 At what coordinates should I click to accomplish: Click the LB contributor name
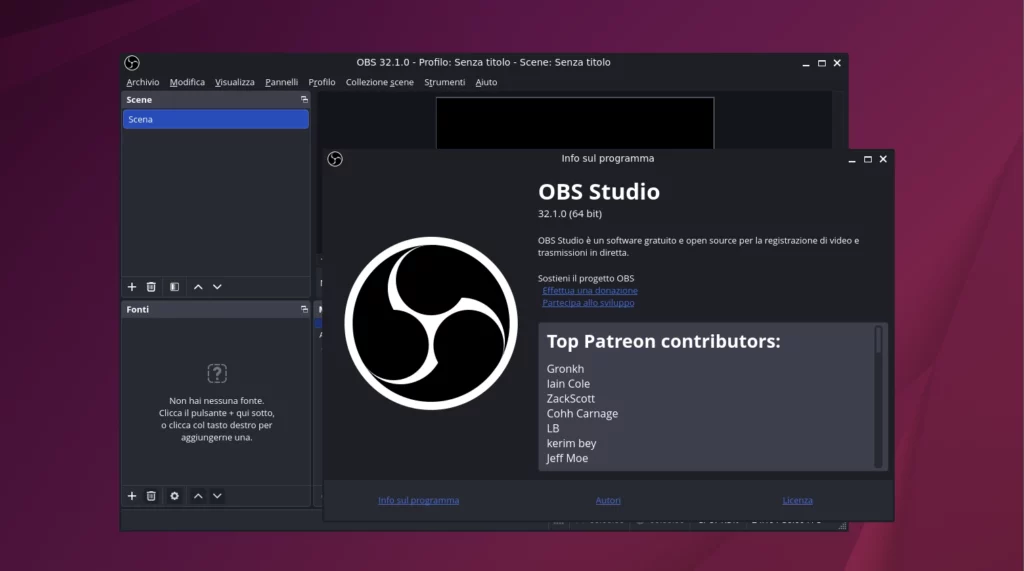553,429
